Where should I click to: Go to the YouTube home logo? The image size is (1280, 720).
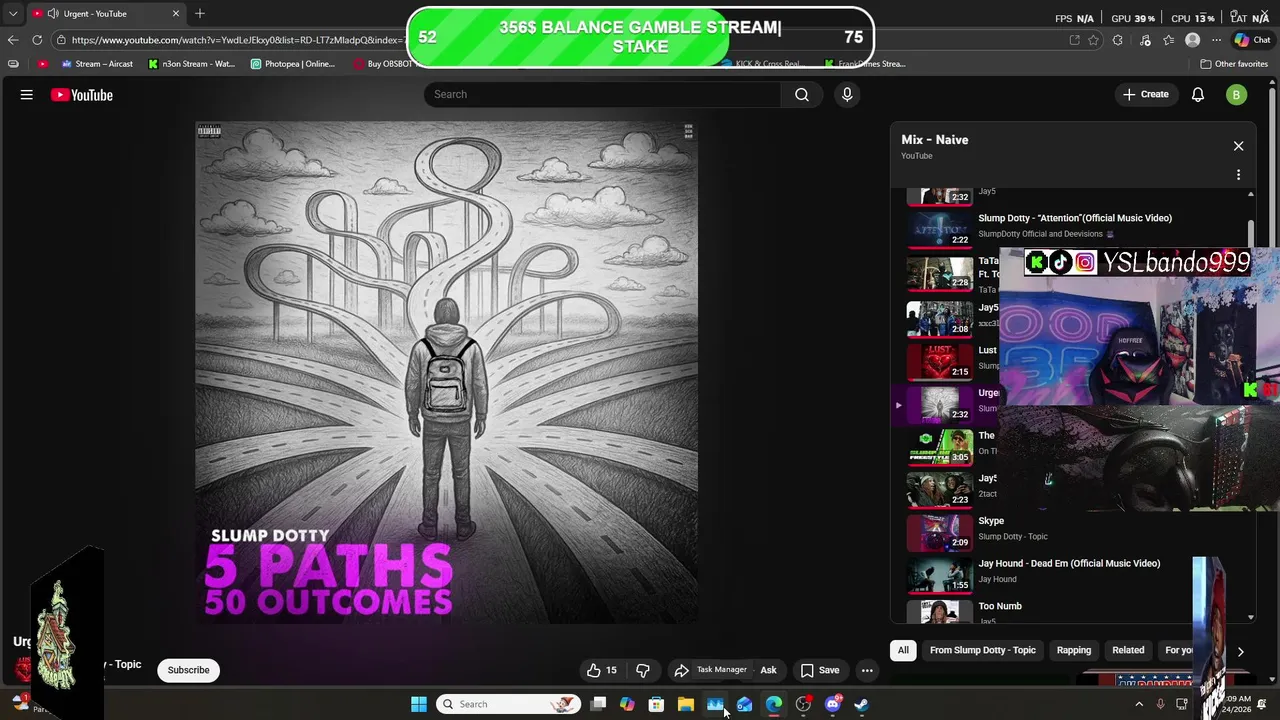click(82, 95)
